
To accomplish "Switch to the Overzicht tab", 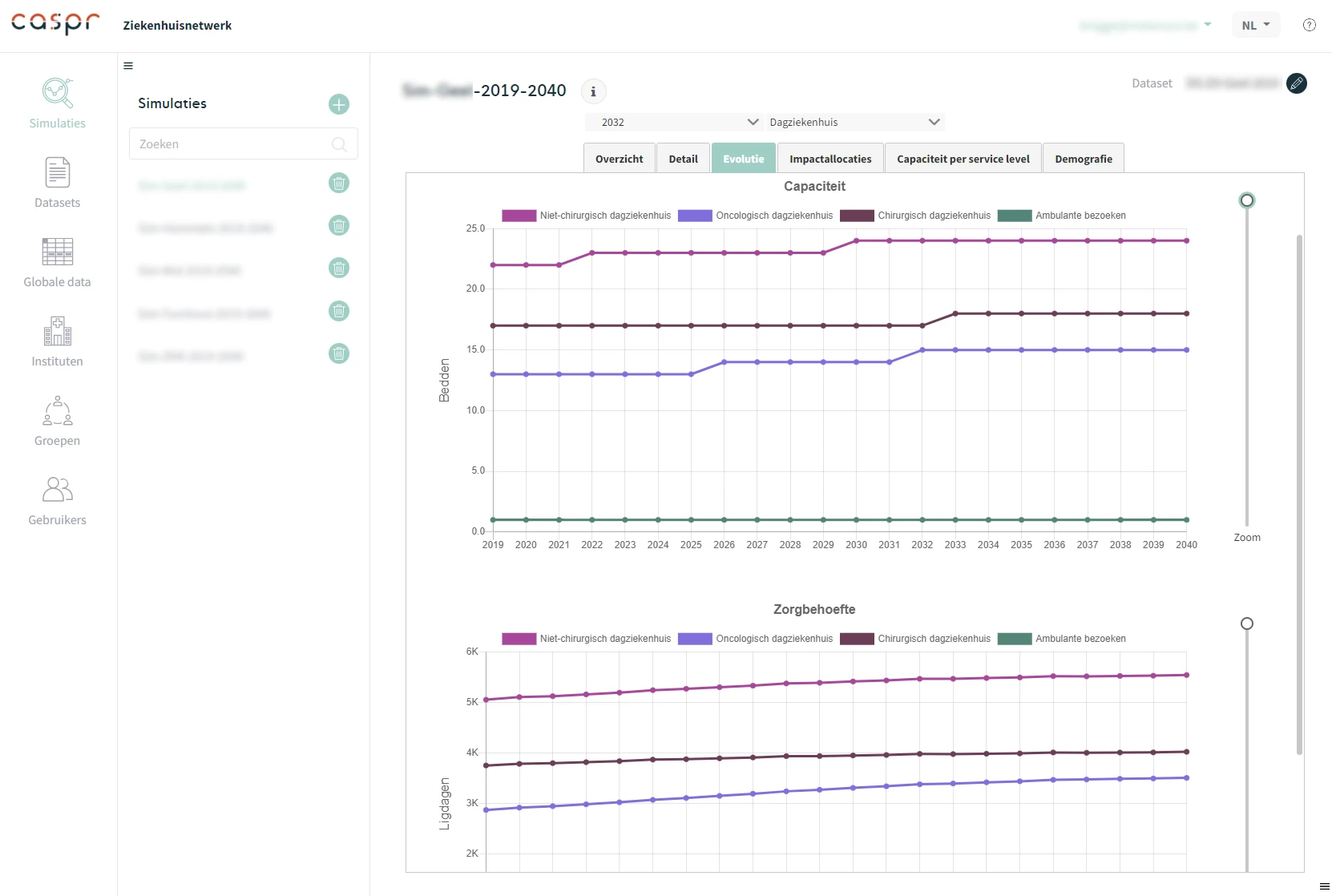I will 619,159.
